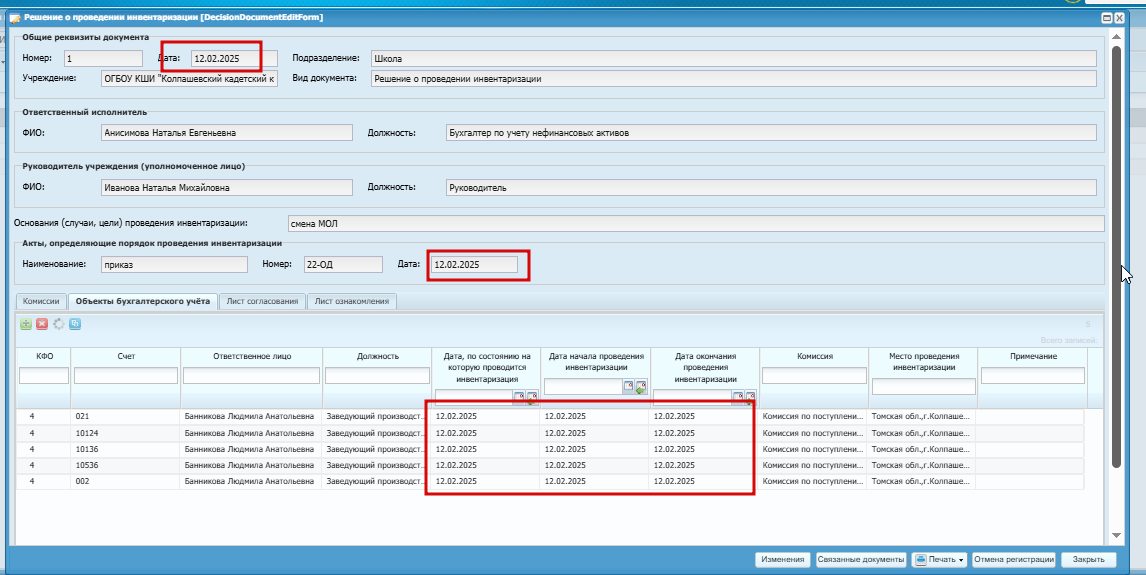Screen dimensions: 1146x575
Task: Click the red delete row icon
Action: [42, 323]
